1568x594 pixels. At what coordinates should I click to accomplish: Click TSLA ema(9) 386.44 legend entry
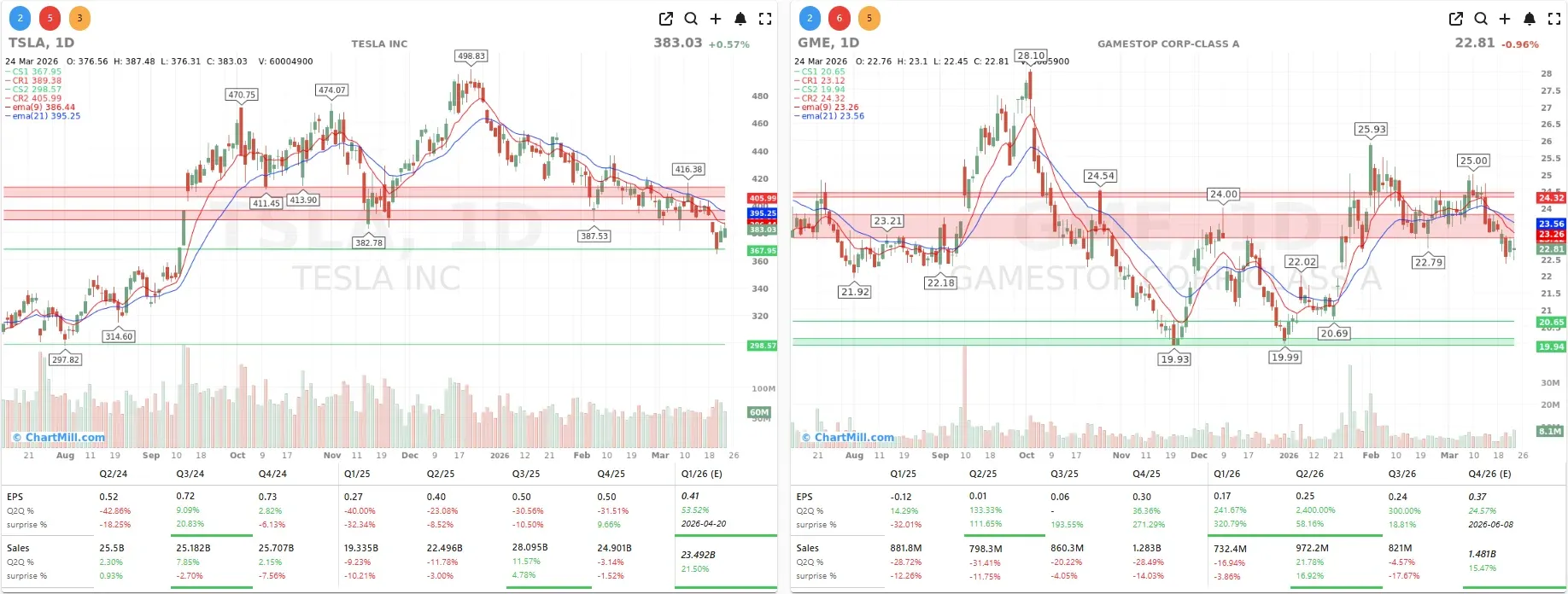coord(40,108)
